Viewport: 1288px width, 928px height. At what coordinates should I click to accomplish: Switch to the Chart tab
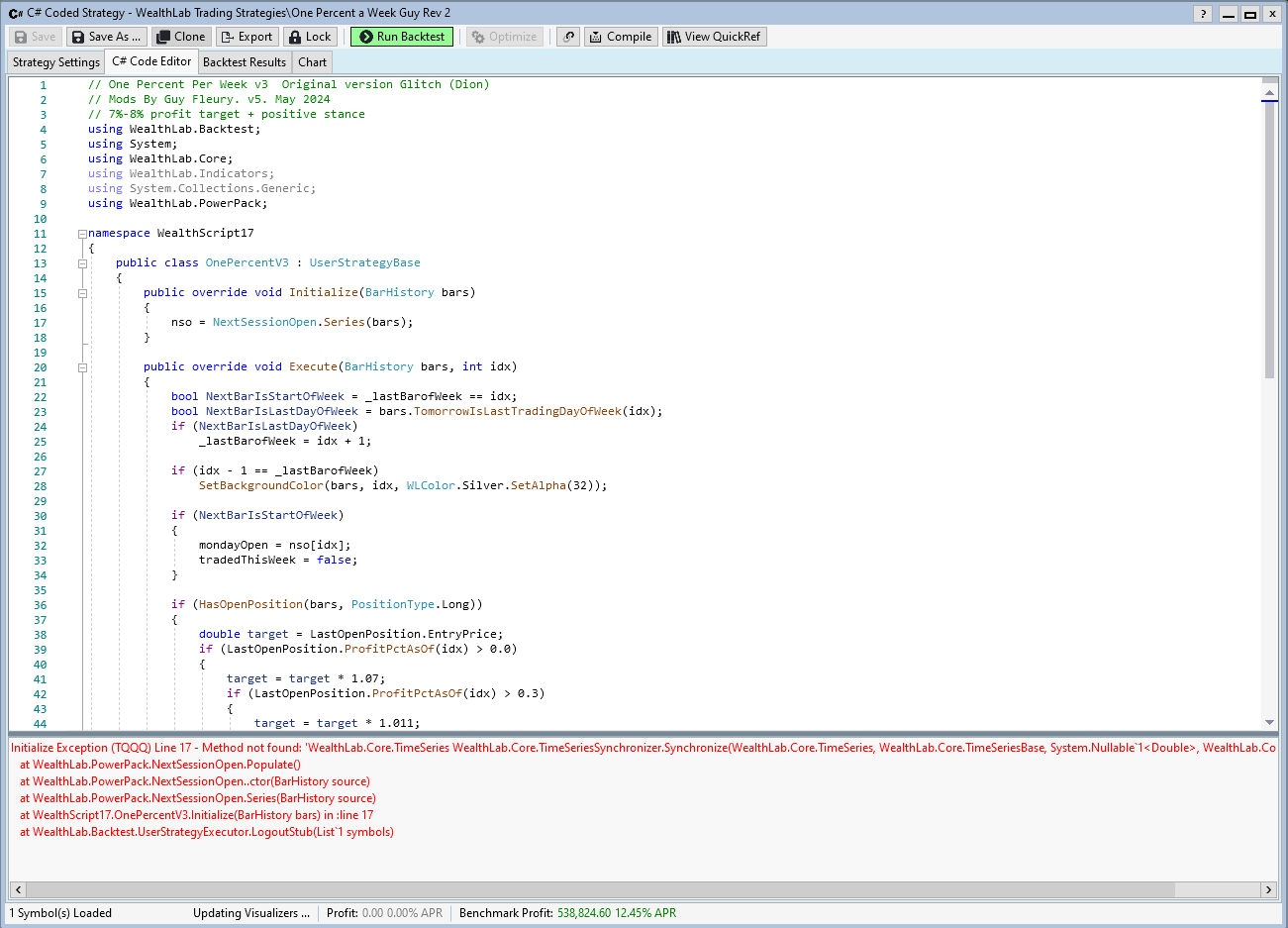tap(312, 62)
